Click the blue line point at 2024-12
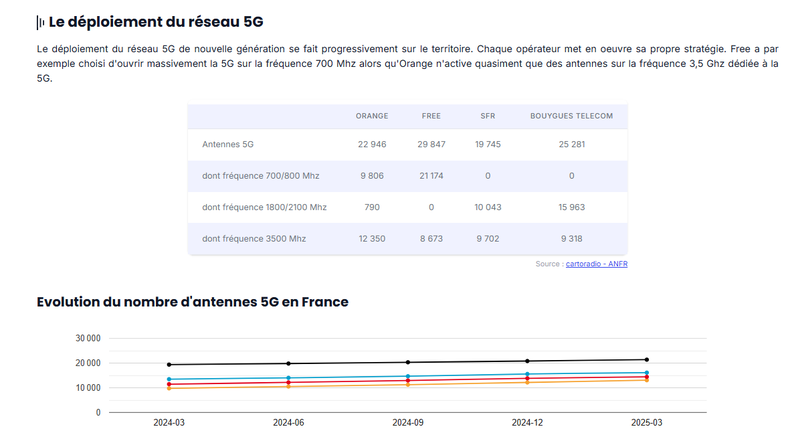 click(x=527, y=374)
